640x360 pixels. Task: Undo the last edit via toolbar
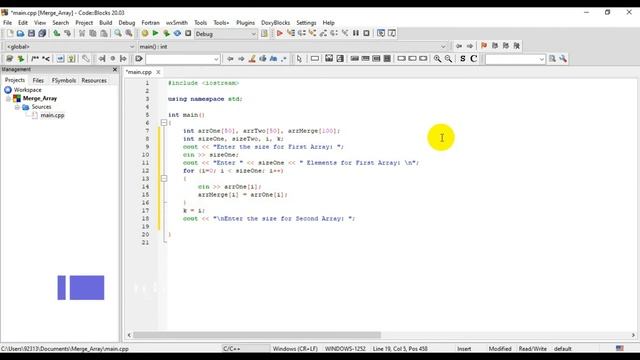tap(57, 33)
